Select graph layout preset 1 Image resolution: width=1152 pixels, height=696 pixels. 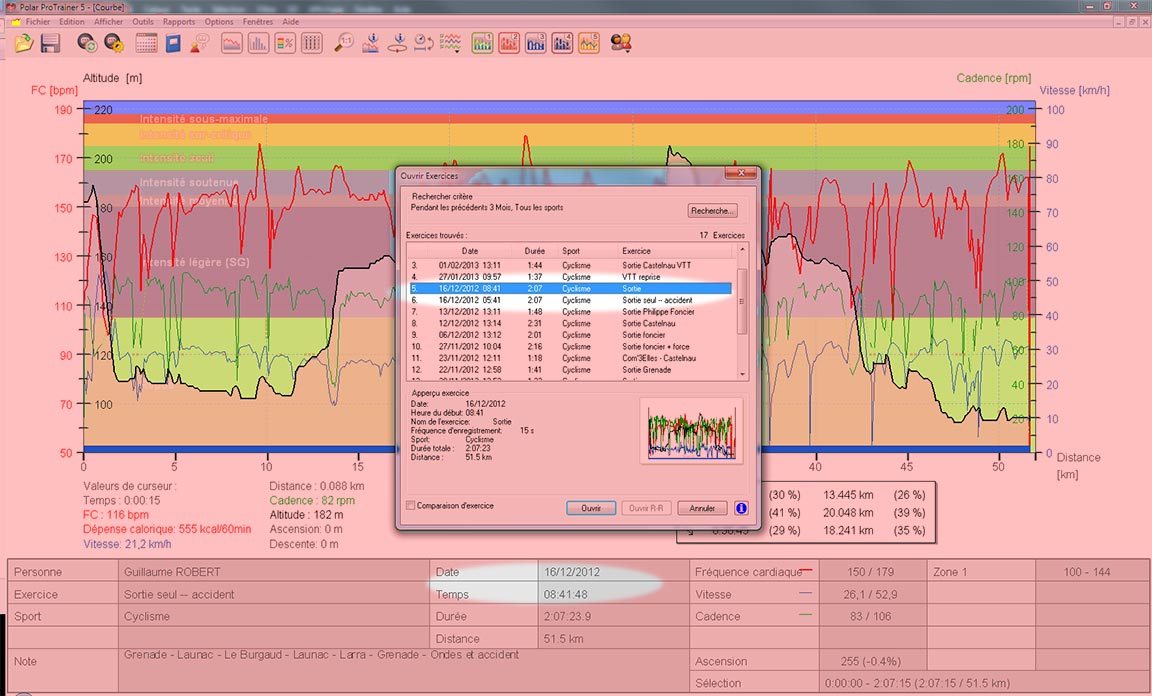pos(483,43)
